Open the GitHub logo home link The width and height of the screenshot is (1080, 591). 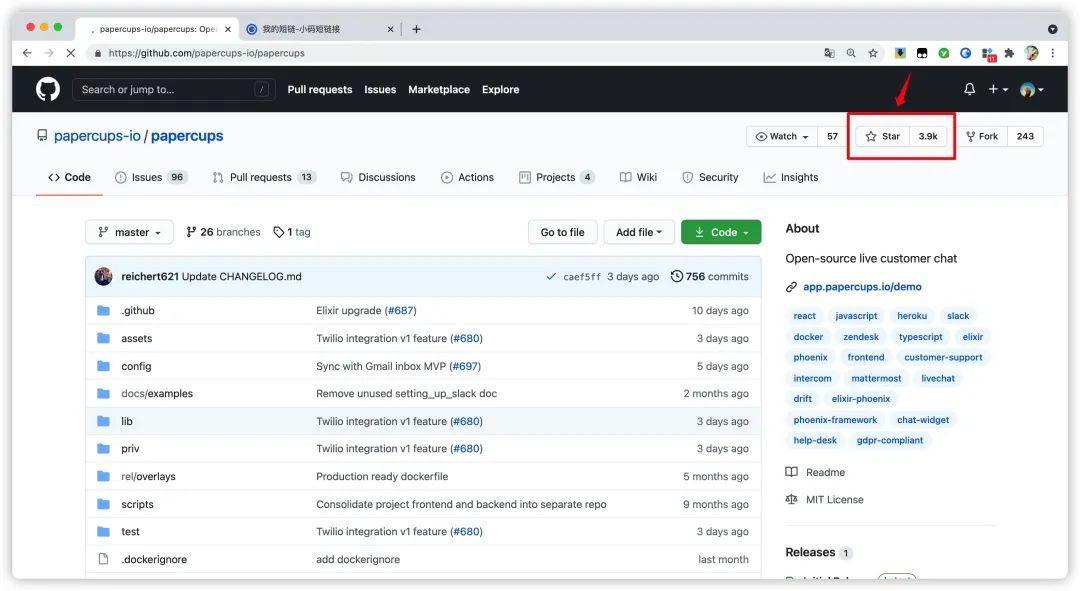click(x=48, y=90)
